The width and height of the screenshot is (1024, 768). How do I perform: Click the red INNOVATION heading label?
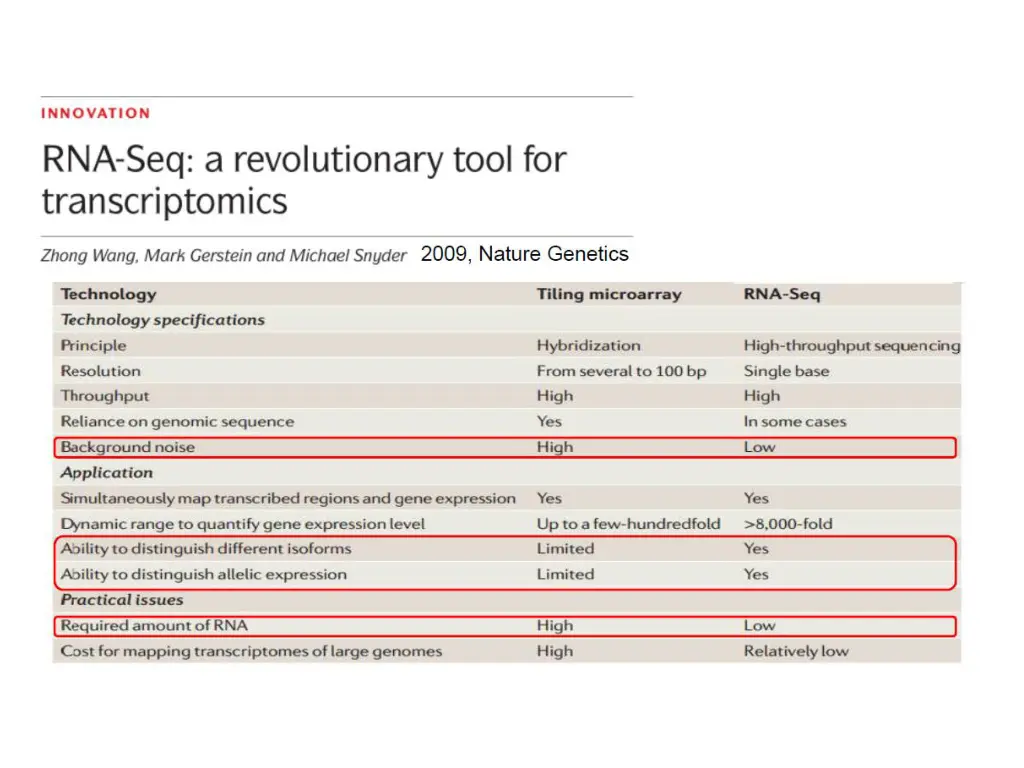point(95,113)
